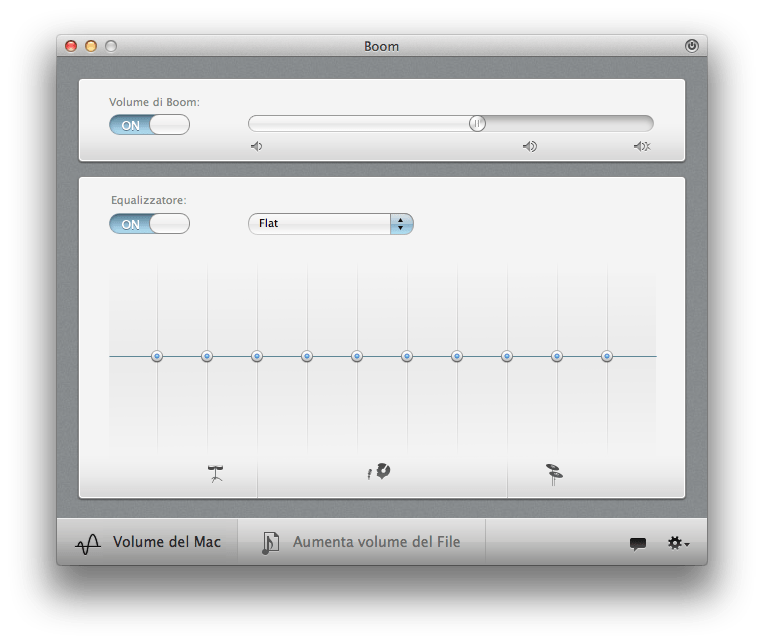Click the medium-high volume speaker icon
The width and height of the screenshot is (764, 644).
[x=530, y=146]
